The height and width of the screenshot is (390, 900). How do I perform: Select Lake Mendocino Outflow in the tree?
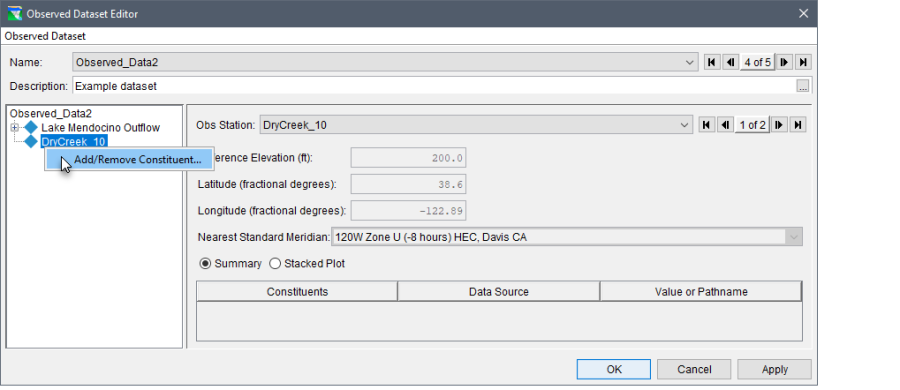tap(100, 128)
